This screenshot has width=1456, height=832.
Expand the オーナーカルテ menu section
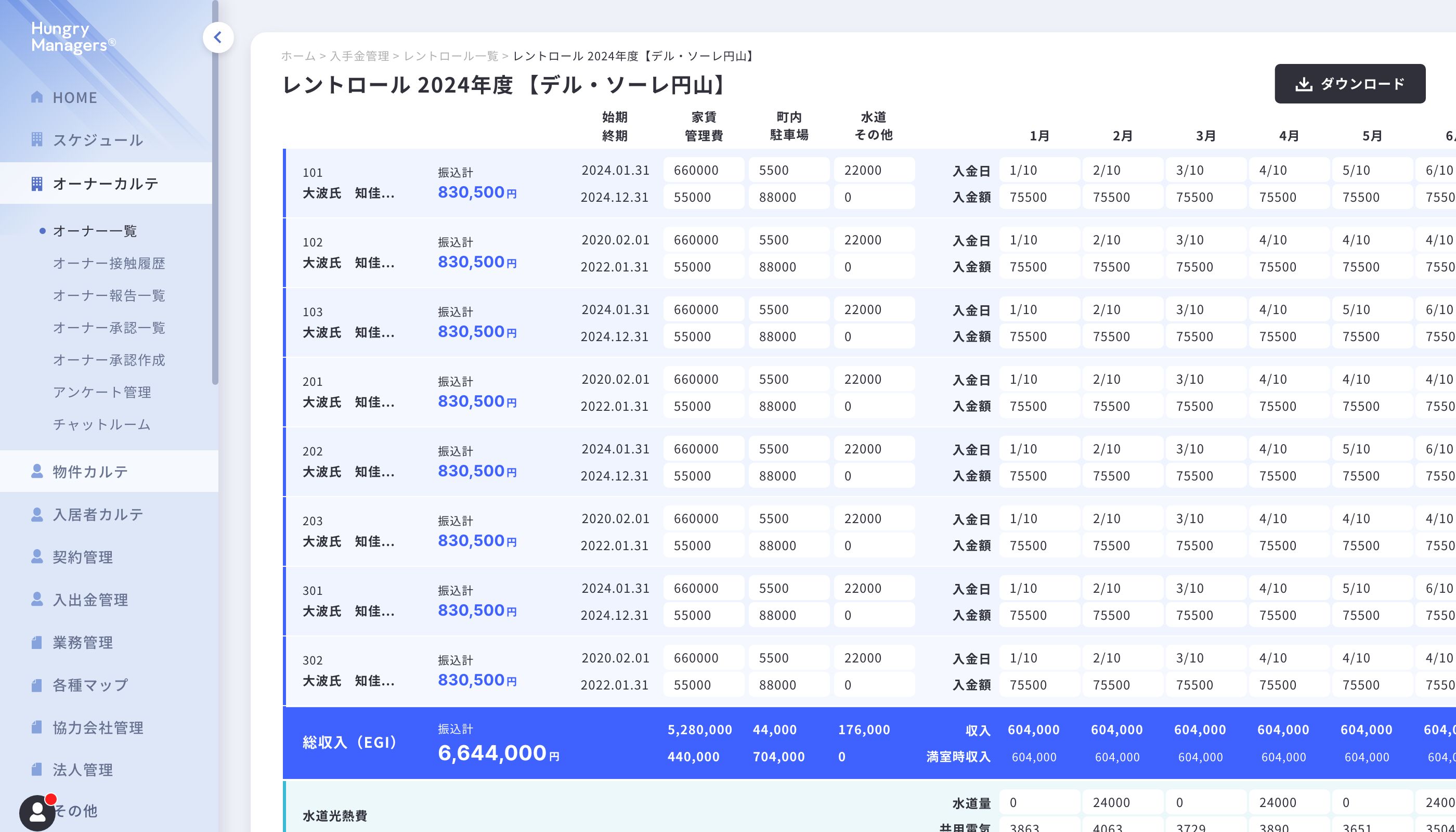[x=106, y=184]
